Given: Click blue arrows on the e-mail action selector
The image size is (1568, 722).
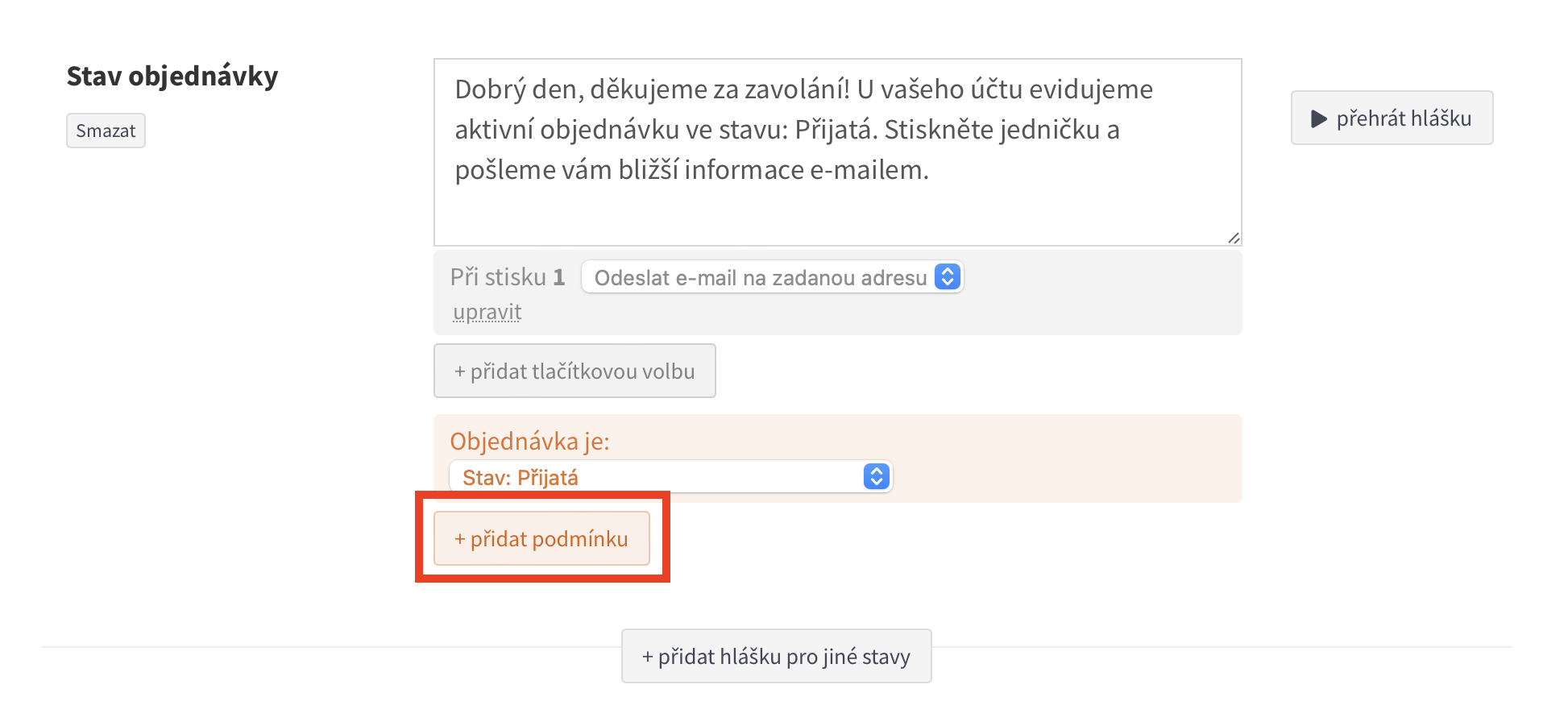Looking at the screenshot, I should 948,277.
